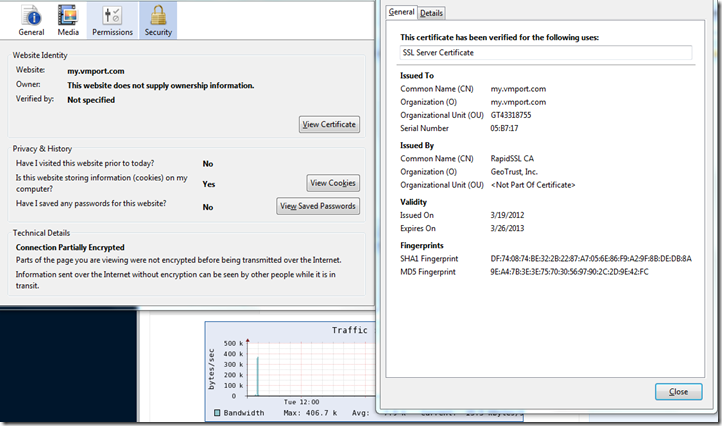The width and height of the screenshot is (722, 426).
Task: Click the Issued By section heading
Action: point(417,146)
